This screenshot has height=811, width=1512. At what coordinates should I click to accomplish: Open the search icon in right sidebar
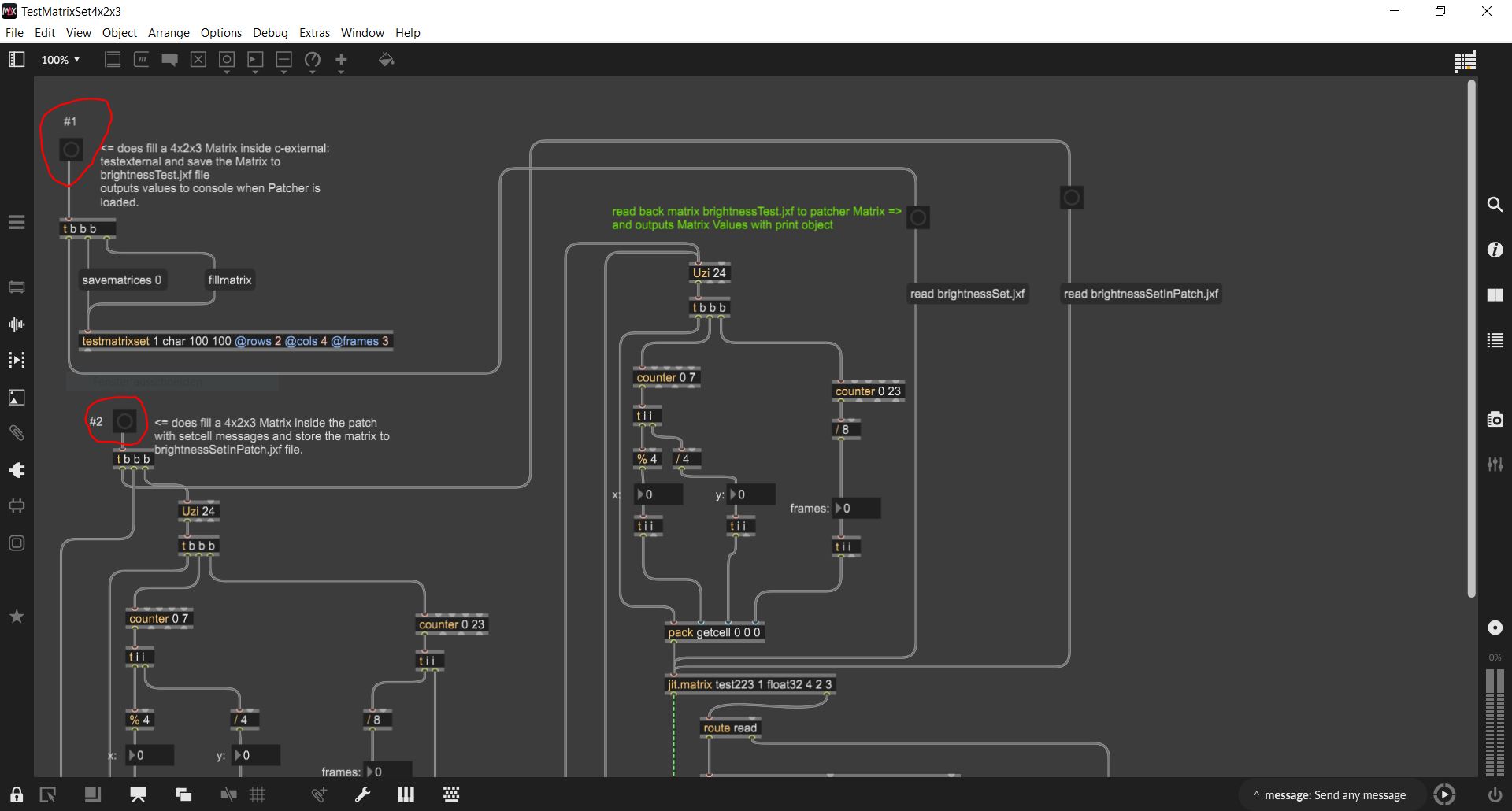[x=1495, y=205]
